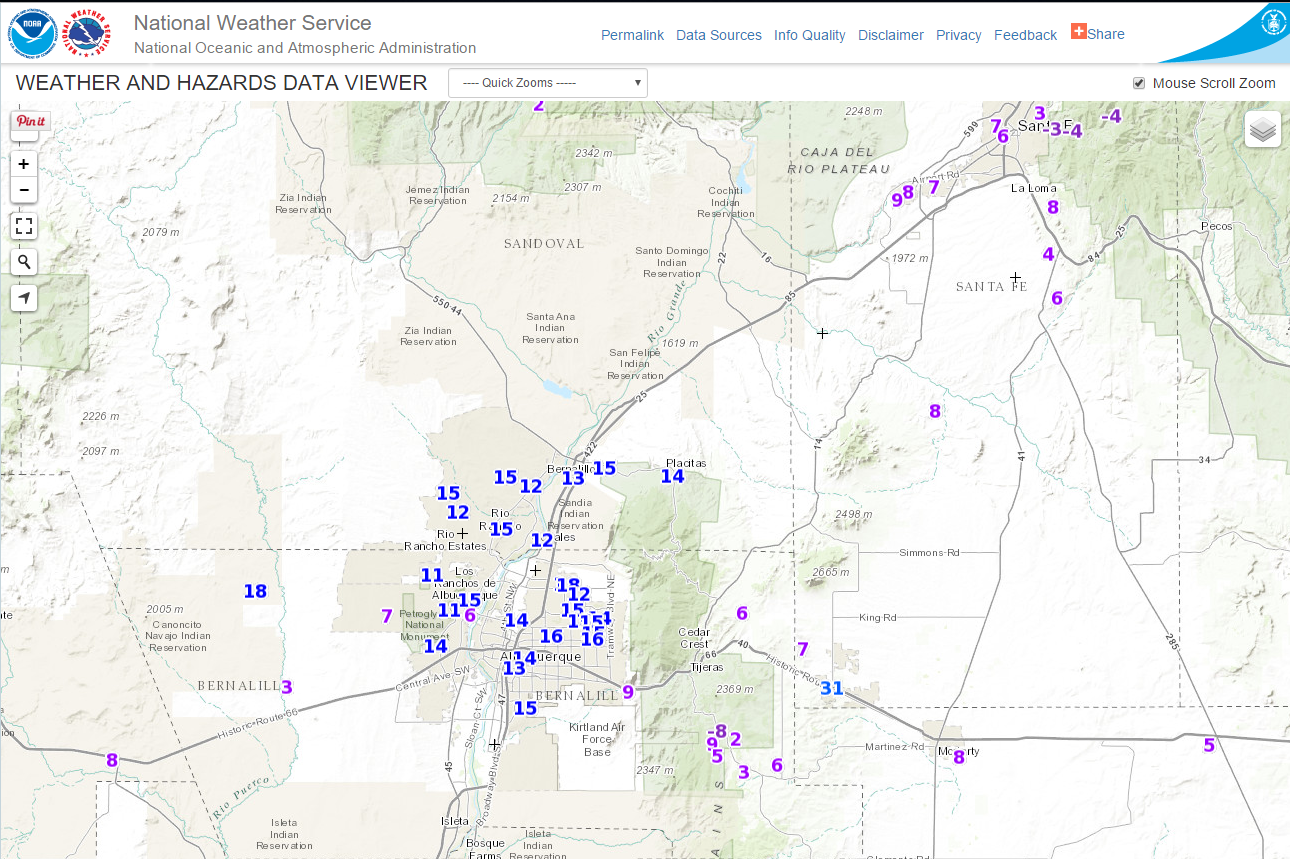
Task: Select the purple -4 map reading
Action: pyautogui.click(x=1110, y=116)
